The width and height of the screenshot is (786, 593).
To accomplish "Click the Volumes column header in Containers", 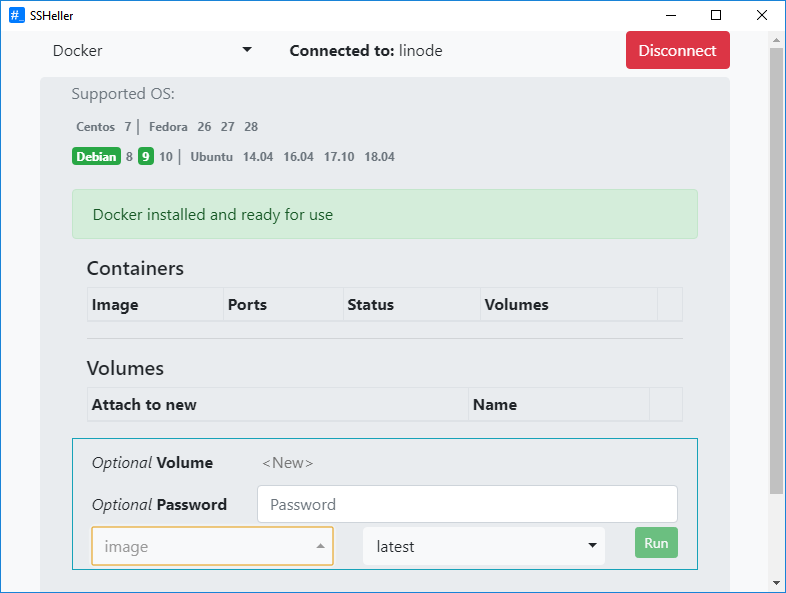I will [x=516, y=305].
